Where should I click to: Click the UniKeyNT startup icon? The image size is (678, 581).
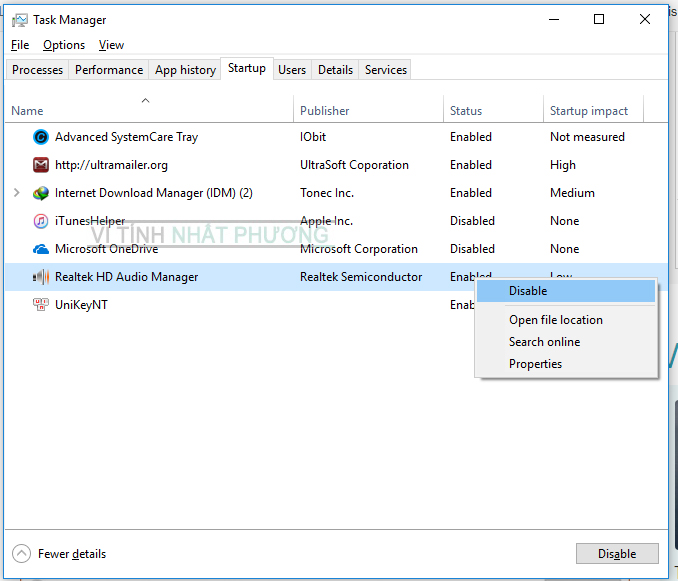pos(41,305)
